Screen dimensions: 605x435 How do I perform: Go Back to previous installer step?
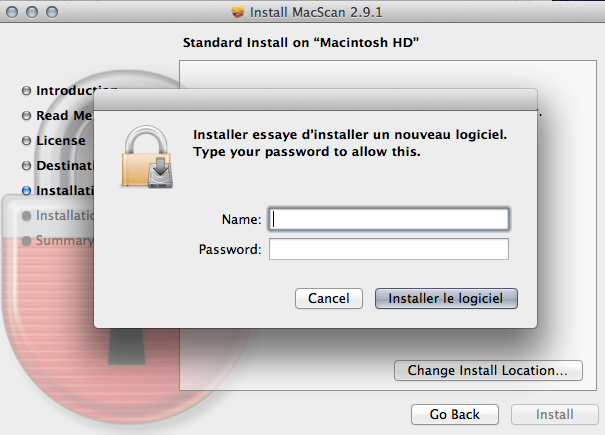[x=455, y=415]
